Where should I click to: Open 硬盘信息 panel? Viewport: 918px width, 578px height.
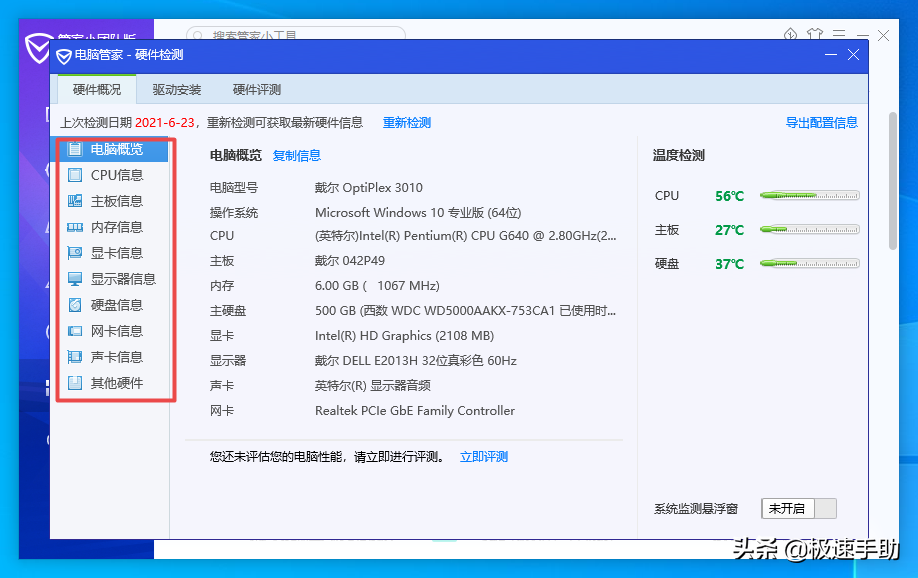(113, 304)
